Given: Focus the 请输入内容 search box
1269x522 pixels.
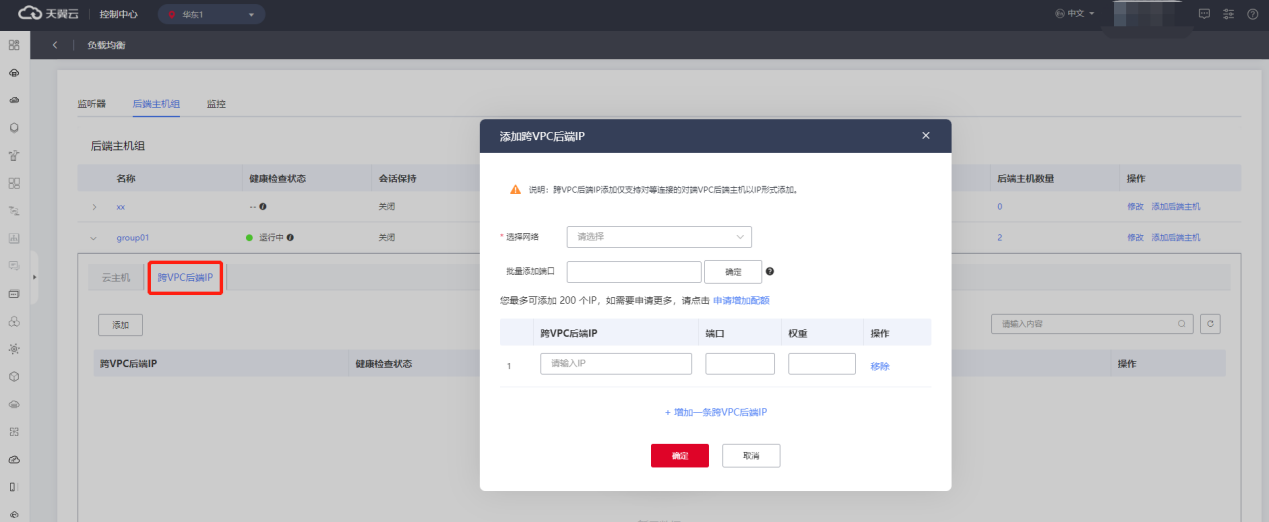Looking at the screenshot, I should (x=1092, y=324).
